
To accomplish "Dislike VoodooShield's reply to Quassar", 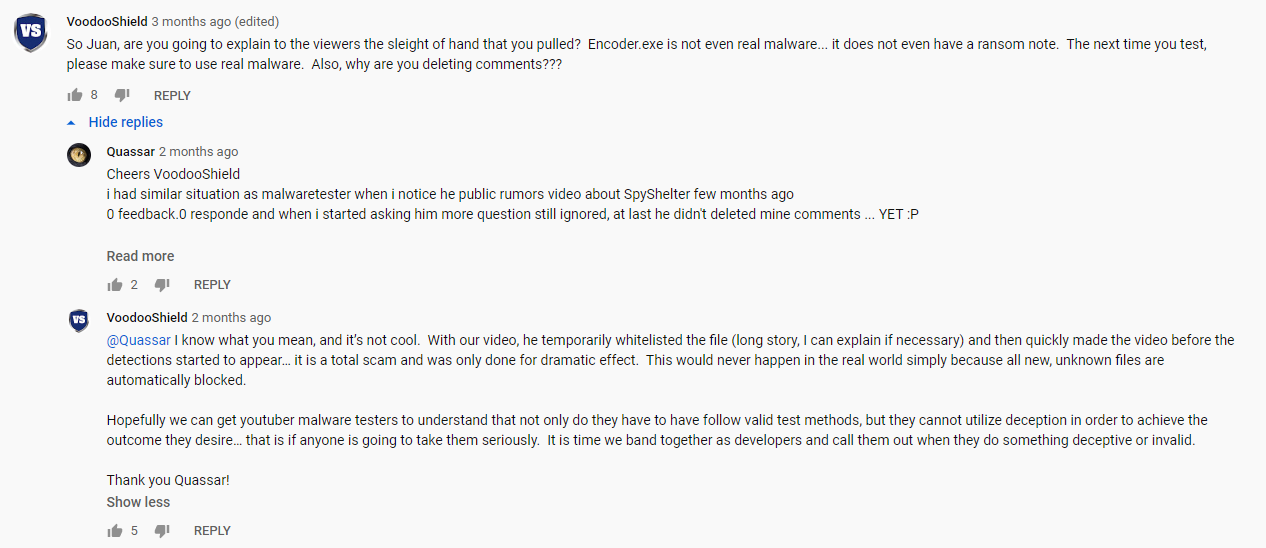I will tap(162, 531).
